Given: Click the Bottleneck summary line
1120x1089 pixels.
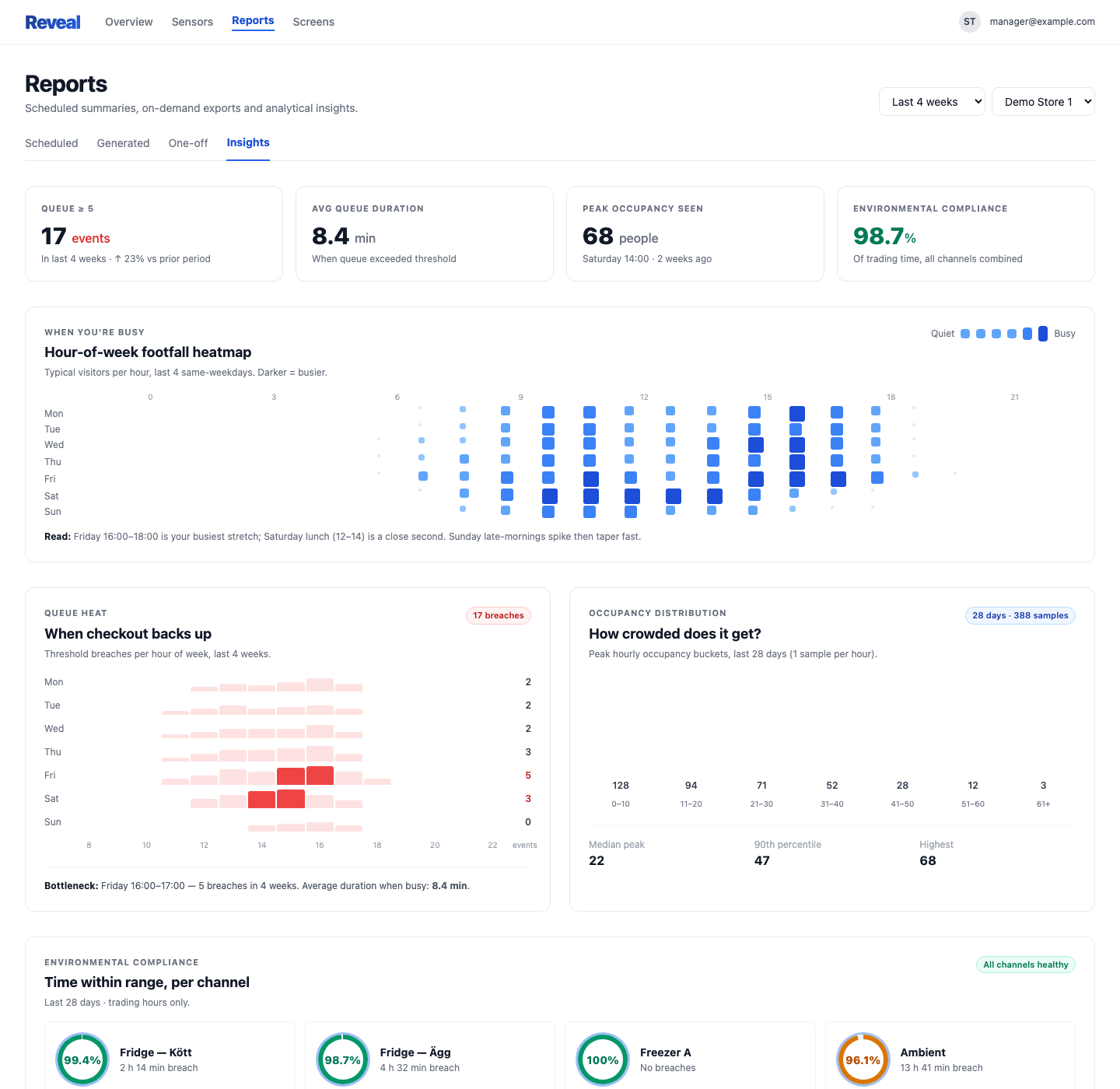Looking at the screenshot, I should 257,886.
